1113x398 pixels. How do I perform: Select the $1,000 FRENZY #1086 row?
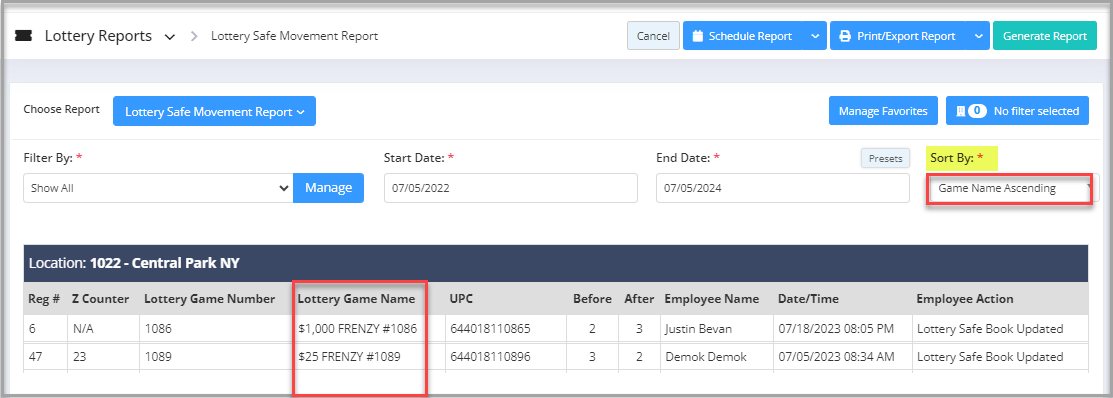click(556, 329)
